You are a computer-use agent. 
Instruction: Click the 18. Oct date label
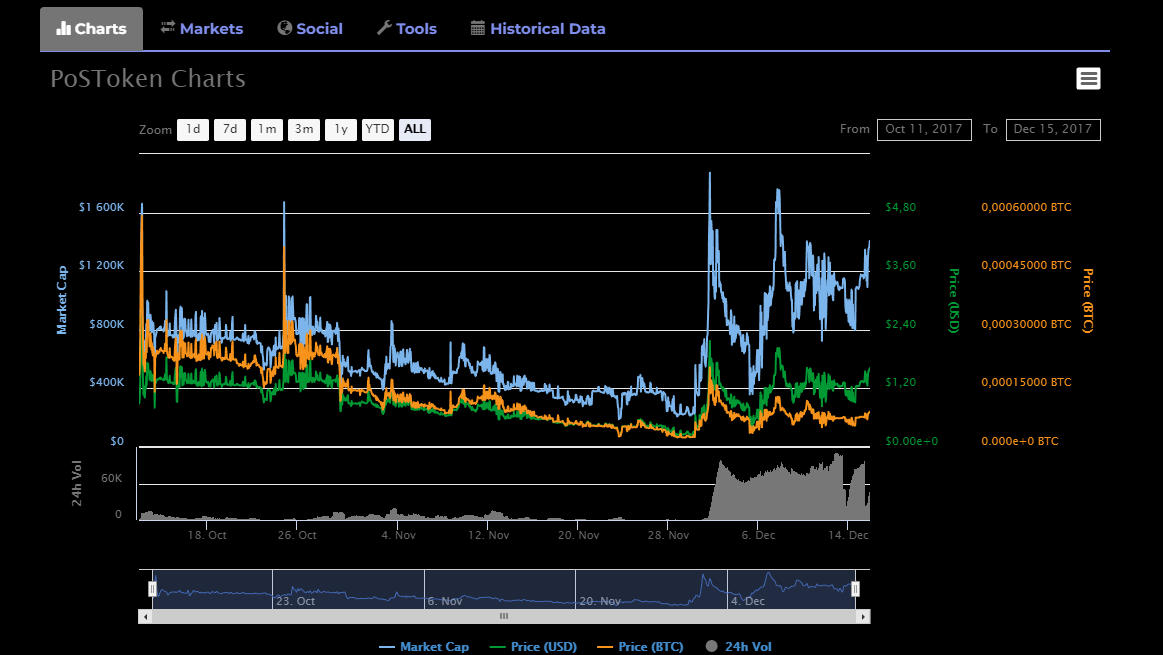pyautogui.click(x=207, y=535)
